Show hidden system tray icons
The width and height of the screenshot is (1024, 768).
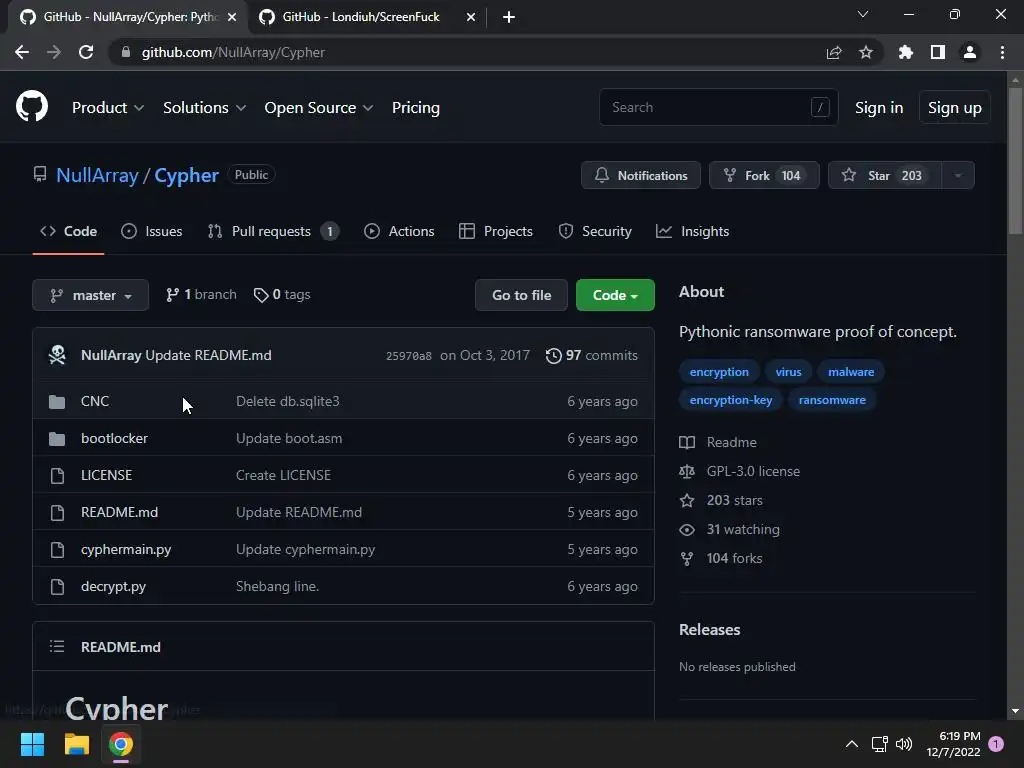pyautogui.click(x=852, y=744)
